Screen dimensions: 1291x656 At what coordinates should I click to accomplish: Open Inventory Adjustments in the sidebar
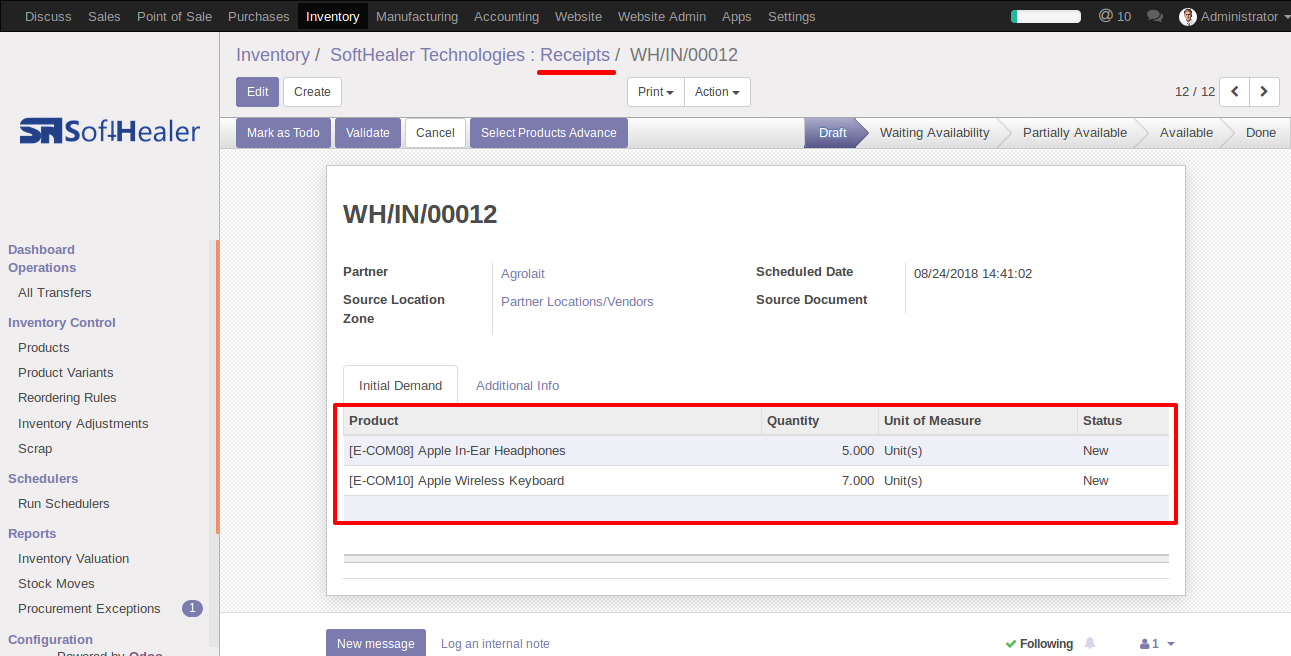pos(83,424)
